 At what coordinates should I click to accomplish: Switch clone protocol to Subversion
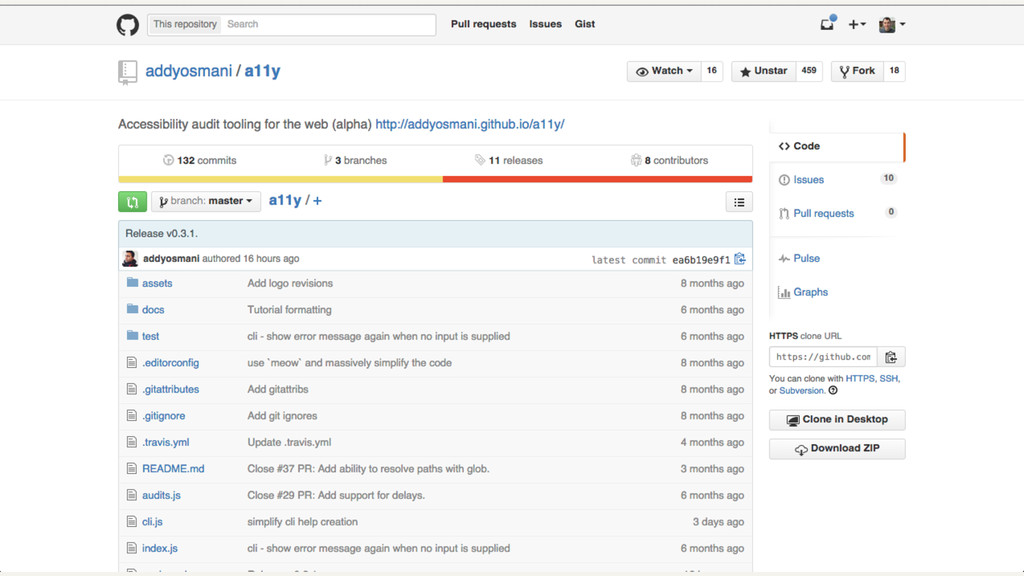[801, 391]
